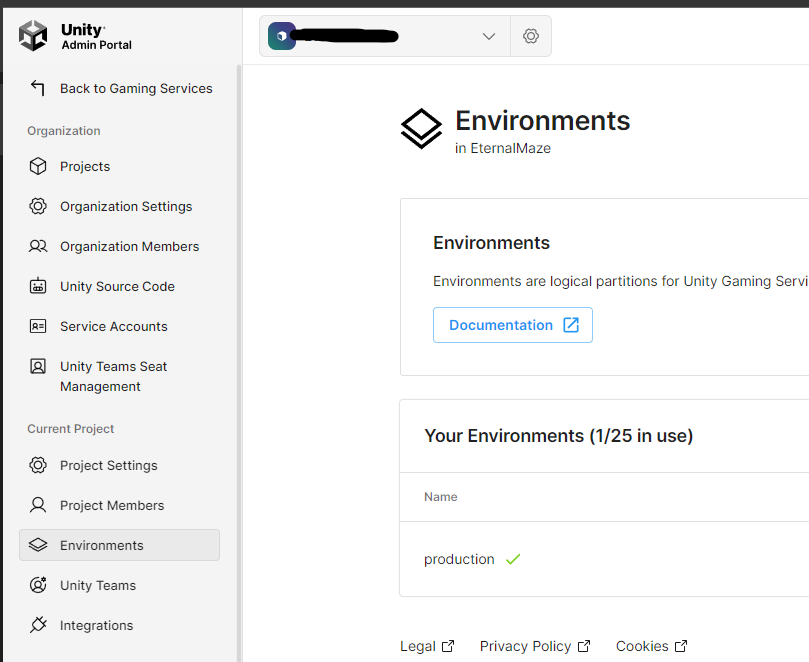Image resolution: width=809 pixels, height=662 pixels.
Task: Click the Back to Gaming Services arrow icon
Action: pyautogui.click(x=38, y=88)
